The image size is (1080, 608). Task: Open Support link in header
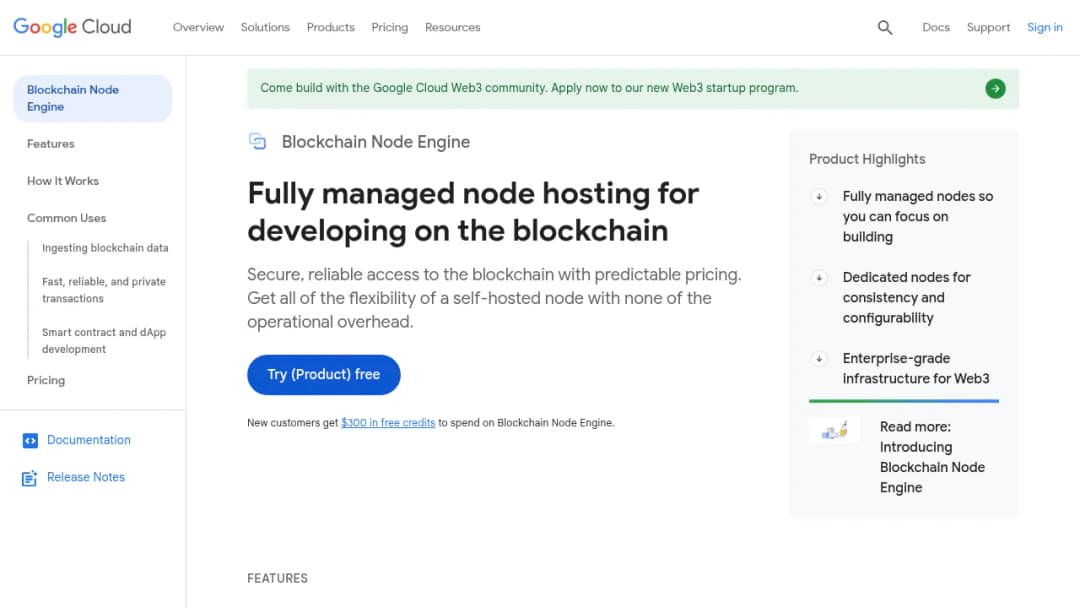pos(988,28)
